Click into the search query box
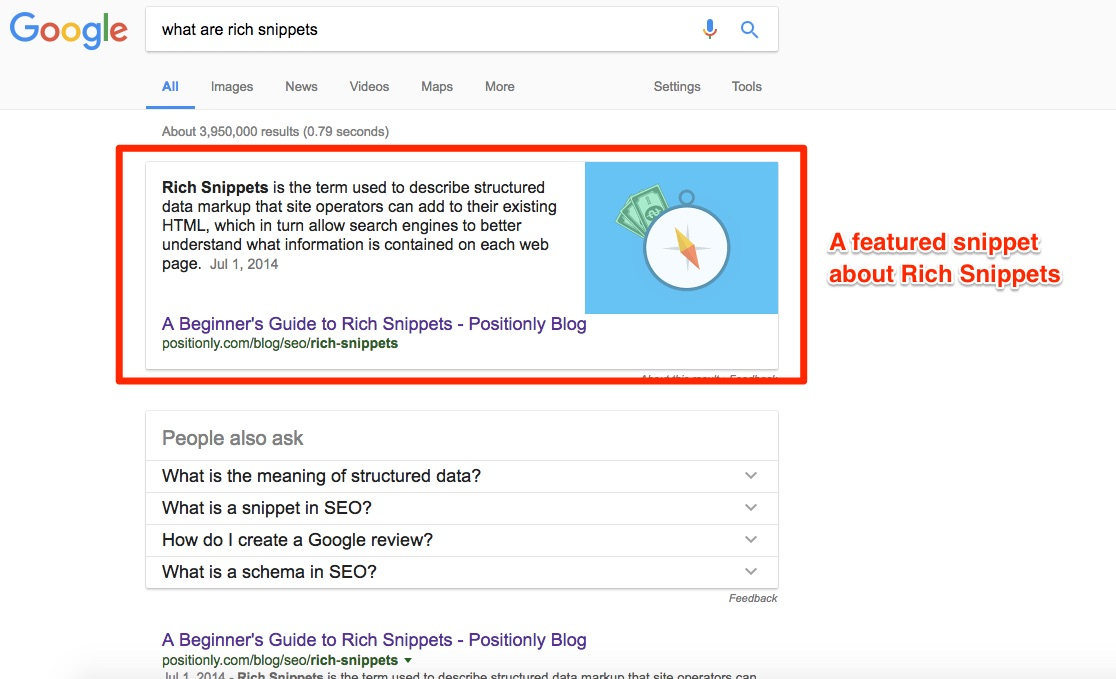 tap(420, 30)
